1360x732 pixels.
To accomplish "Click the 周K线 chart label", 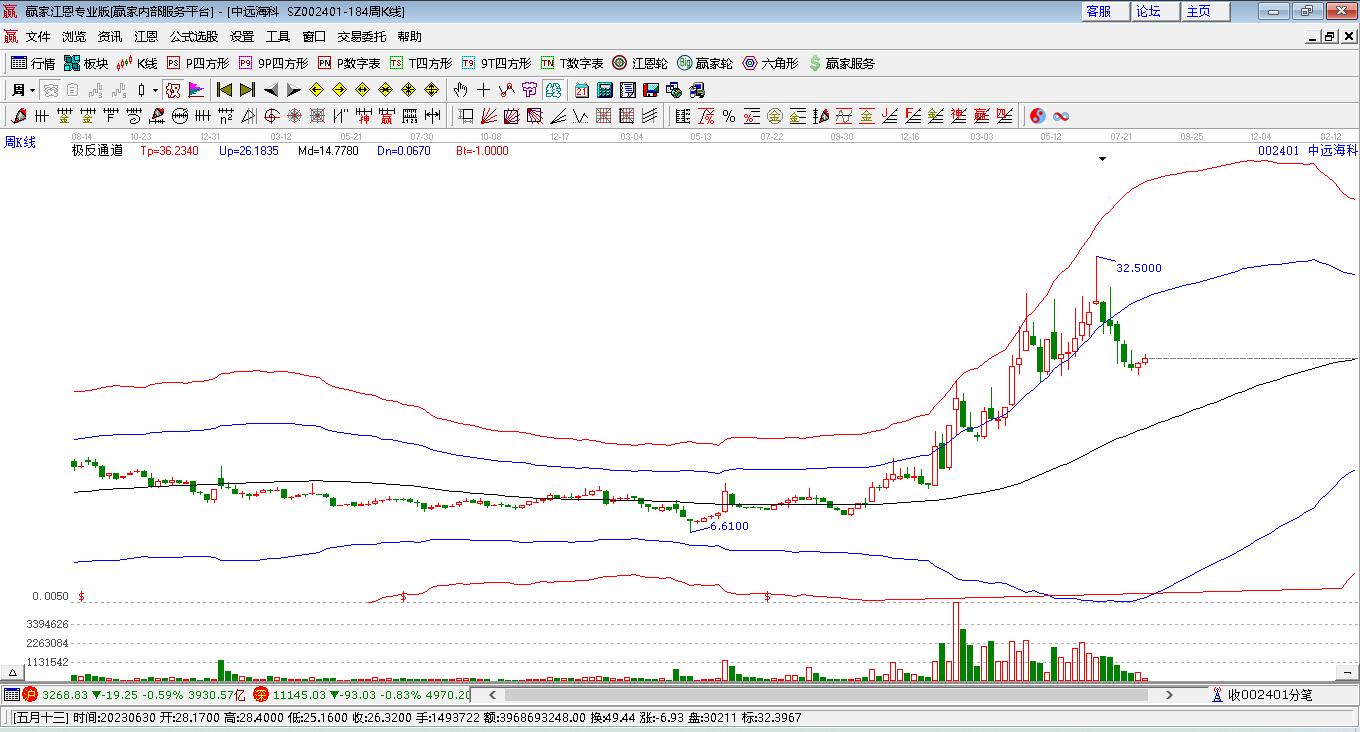I will tap(20, 142).
